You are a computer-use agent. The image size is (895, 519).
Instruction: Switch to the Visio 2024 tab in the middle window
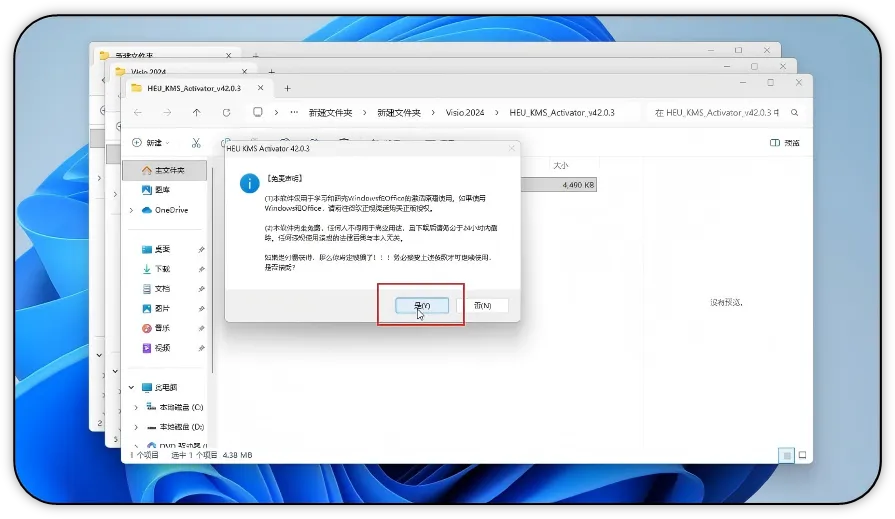[x=148, y=72]
